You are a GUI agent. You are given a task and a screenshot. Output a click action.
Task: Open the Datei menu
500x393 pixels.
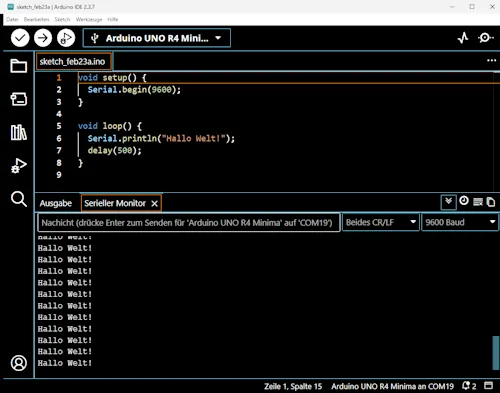pyautogui.click(x=12, y=19)
